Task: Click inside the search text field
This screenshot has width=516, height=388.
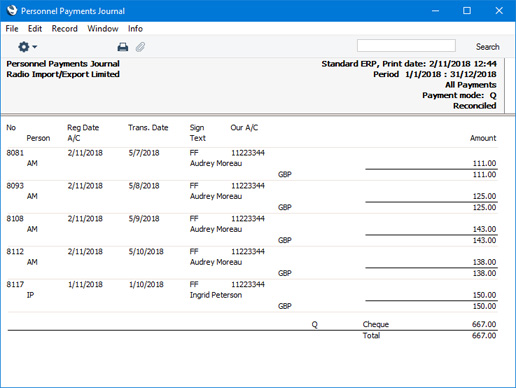Action: tap(406, 46)
